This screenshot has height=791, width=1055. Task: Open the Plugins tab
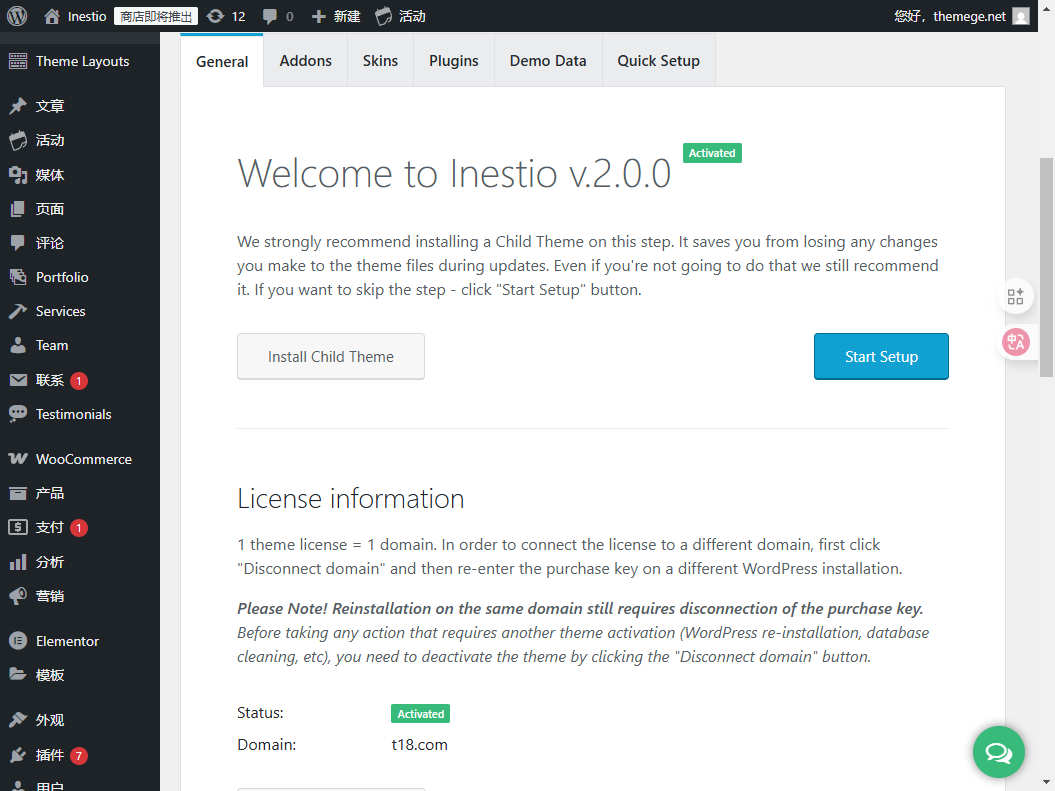tap(453, 61)
